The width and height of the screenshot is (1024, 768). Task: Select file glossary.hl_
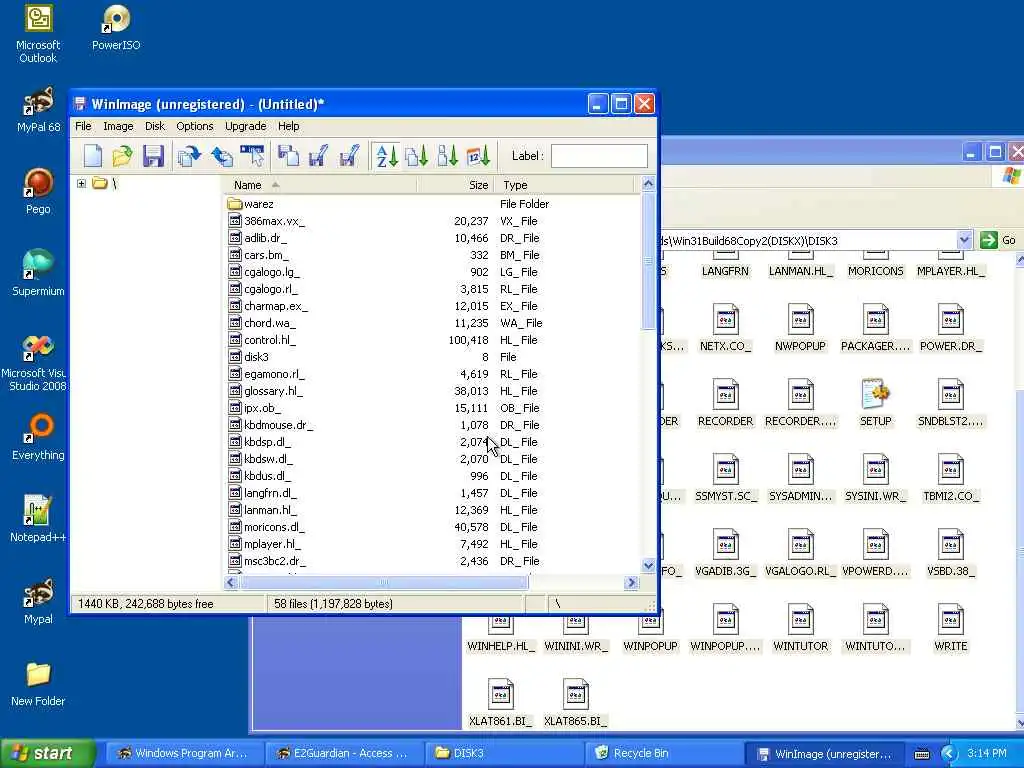(266, 391)
